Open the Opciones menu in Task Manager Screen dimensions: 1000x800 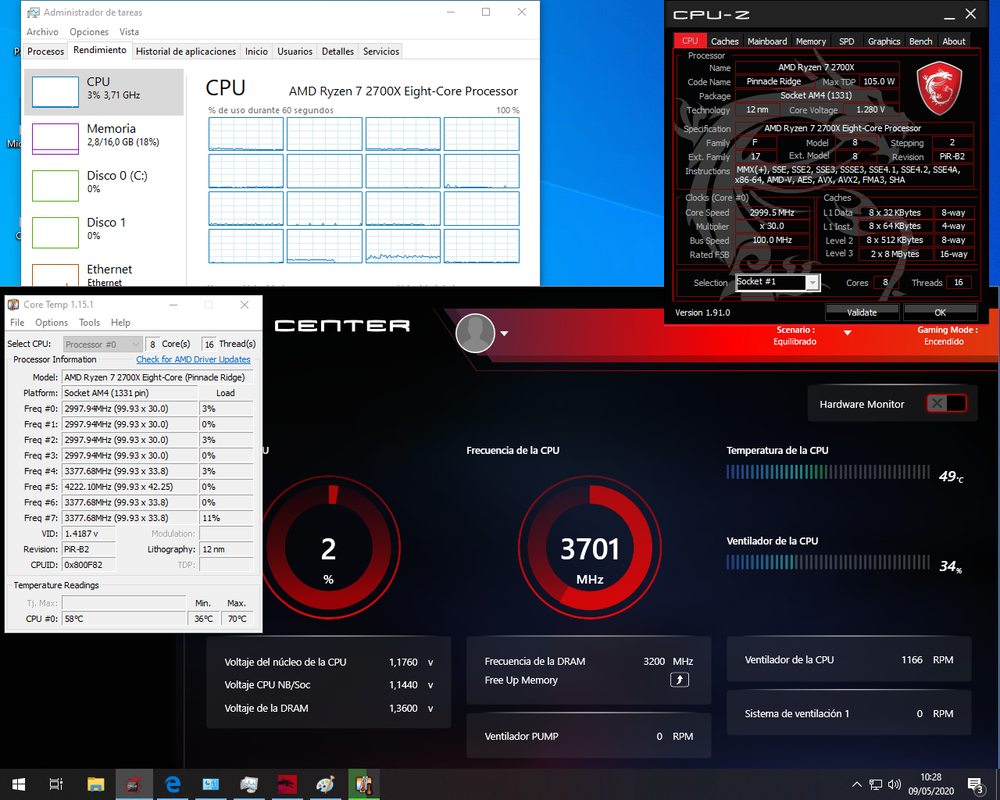coord(89,32)
